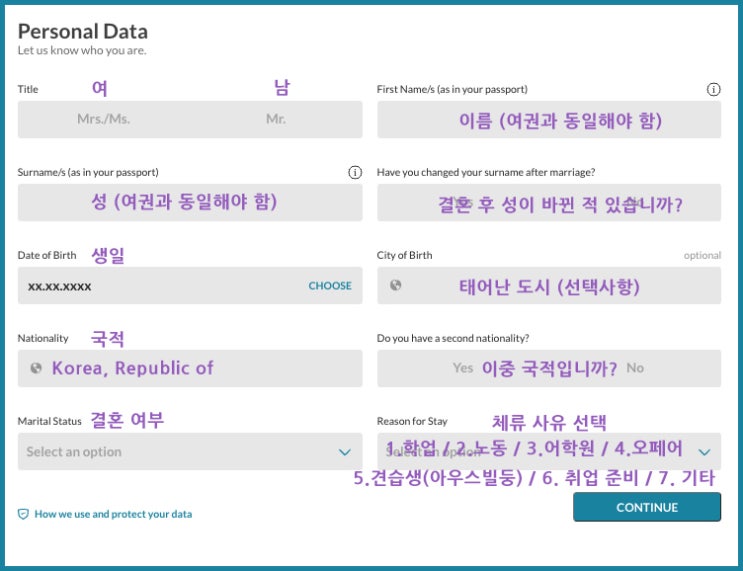Click the shield icon beside data protection link
This screenshot has height=571, width=743.
23,514
